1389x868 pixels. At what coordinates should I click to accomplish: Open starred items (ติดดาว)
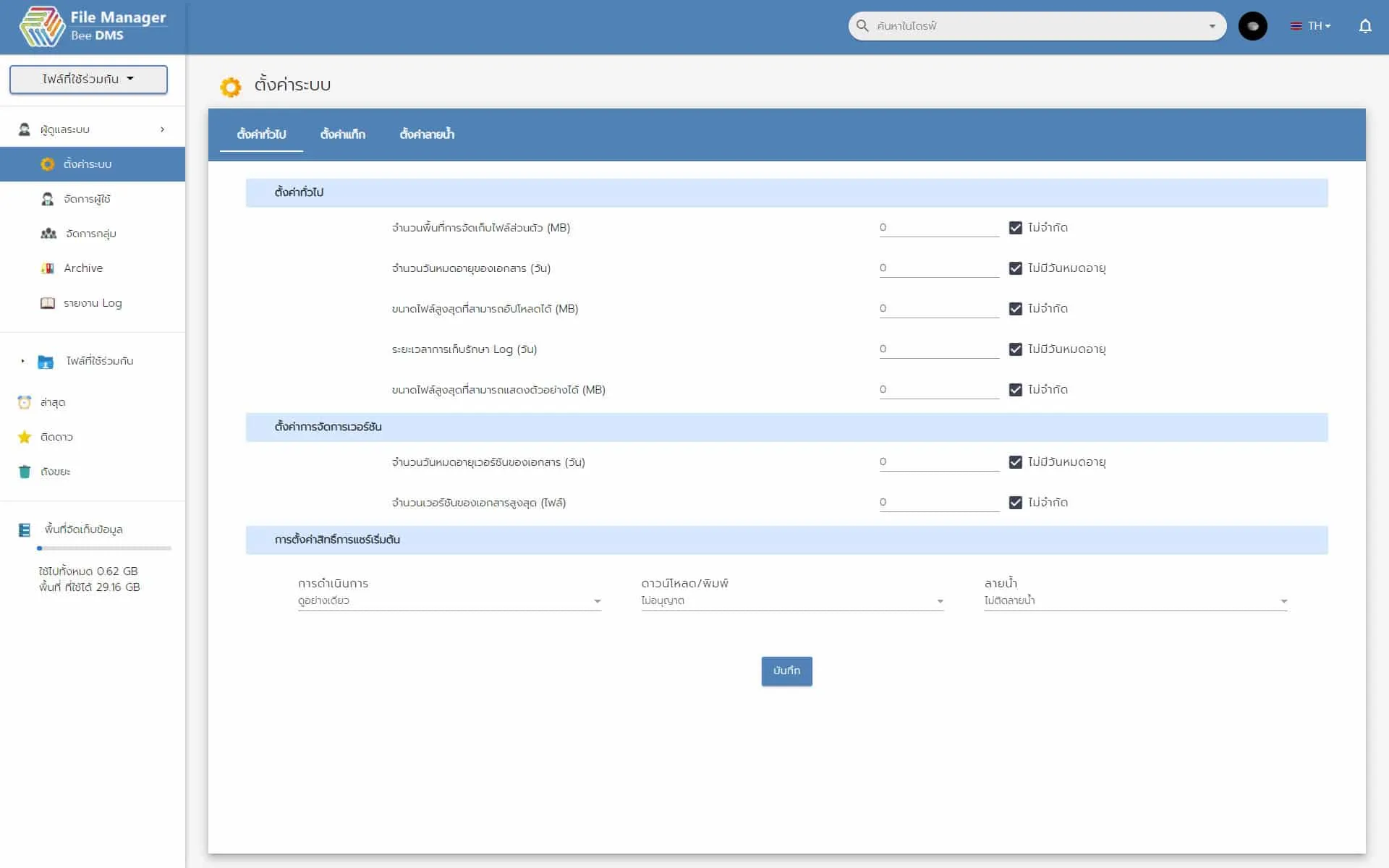pos(56,437)
